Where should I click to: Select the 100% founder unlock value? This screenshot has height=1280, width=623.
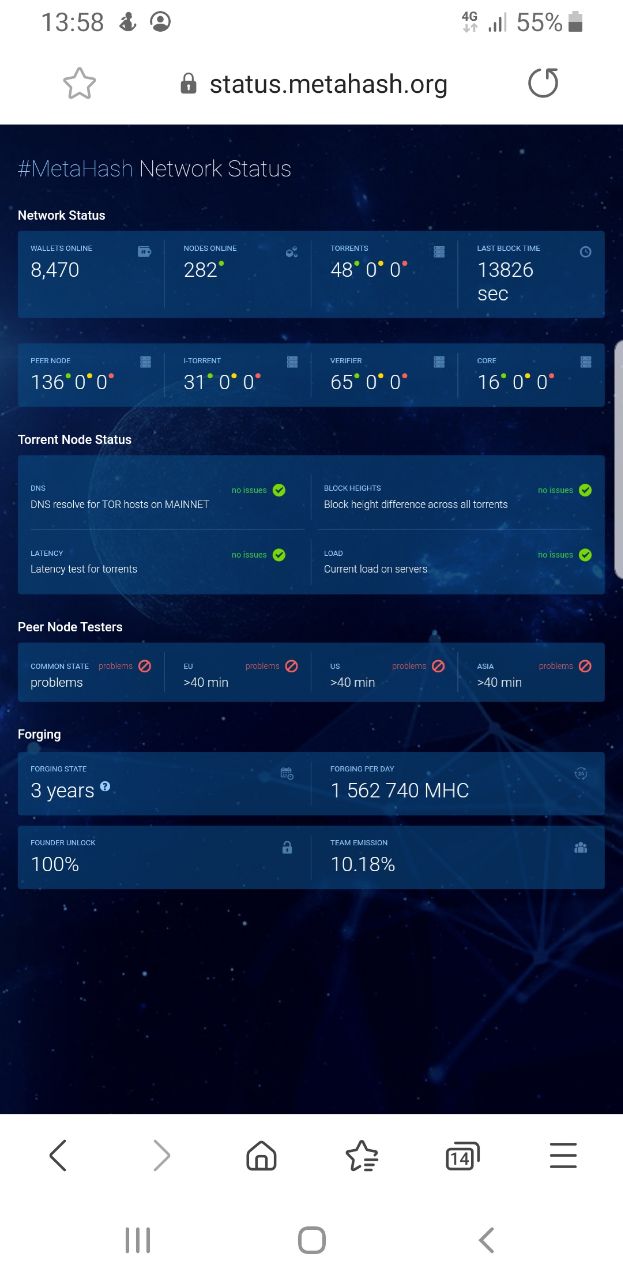(55, 865)
